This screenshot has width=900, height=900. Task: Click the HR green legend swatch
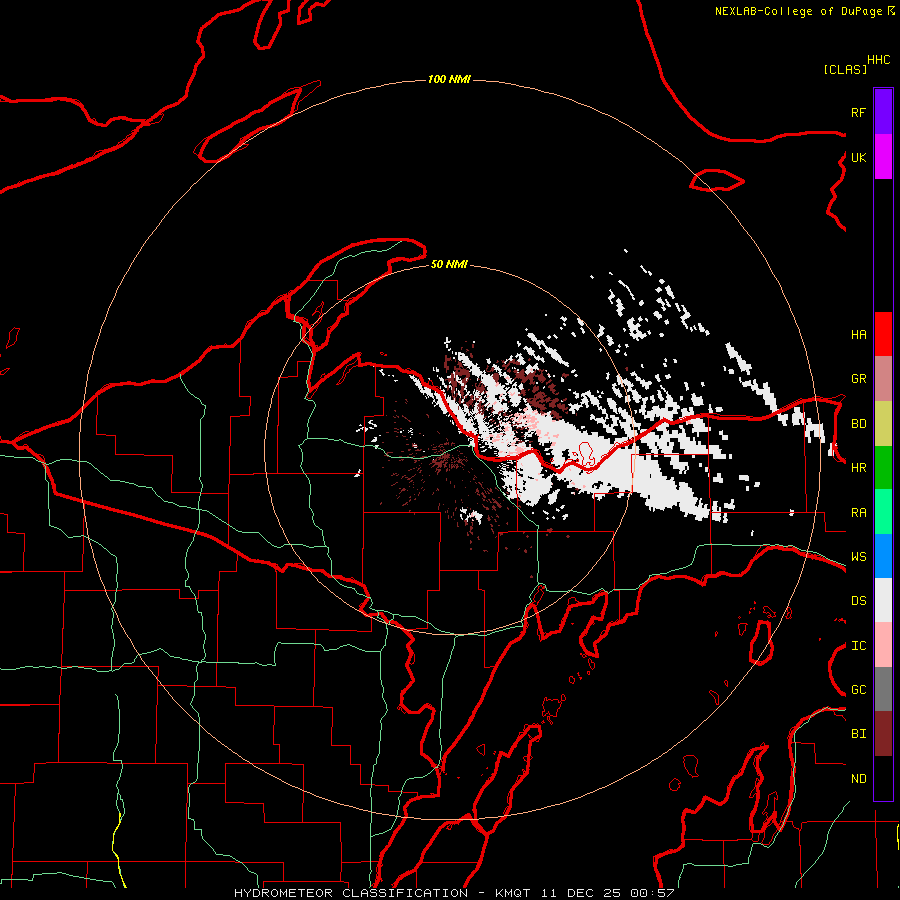tap(883, 467)
